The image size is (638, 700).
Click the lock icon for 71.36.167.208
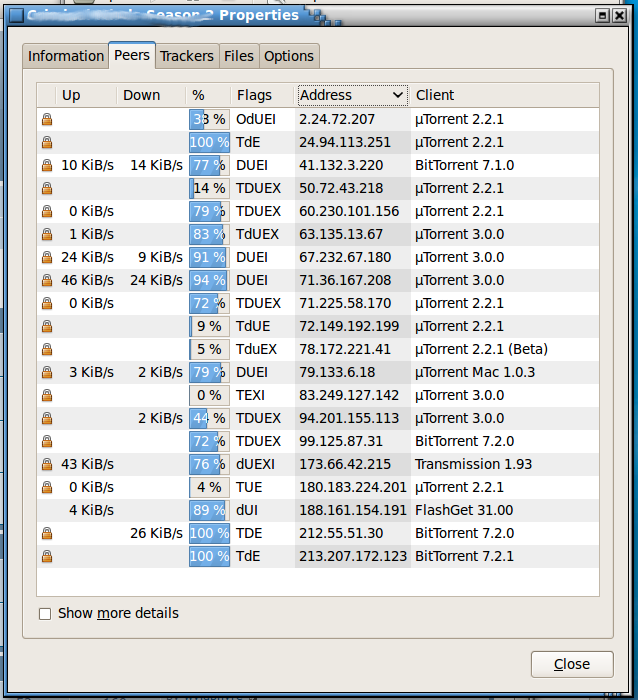[x=47, y=280]
